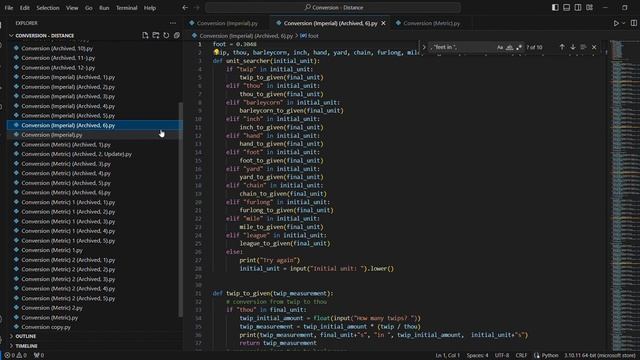Toggle Find in Selection
The width and height of the screenshot is (640, 360).
point(583,47)
